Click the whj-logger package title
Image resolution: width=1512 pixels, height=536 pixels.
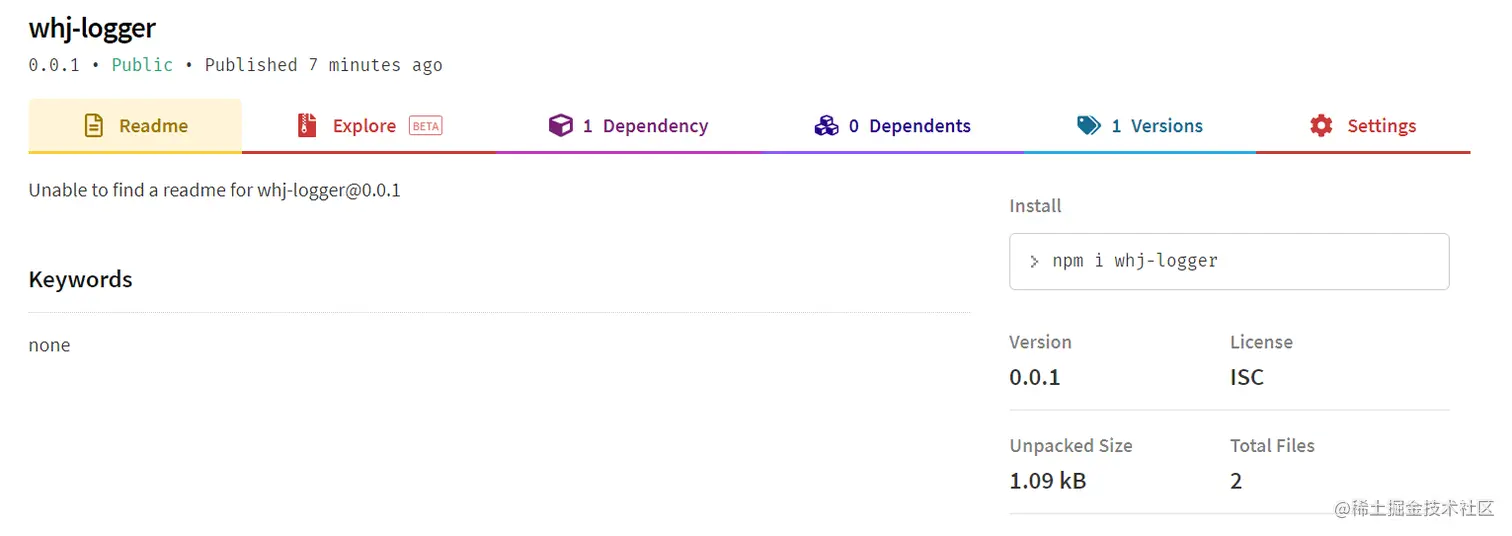pos(92,28)
